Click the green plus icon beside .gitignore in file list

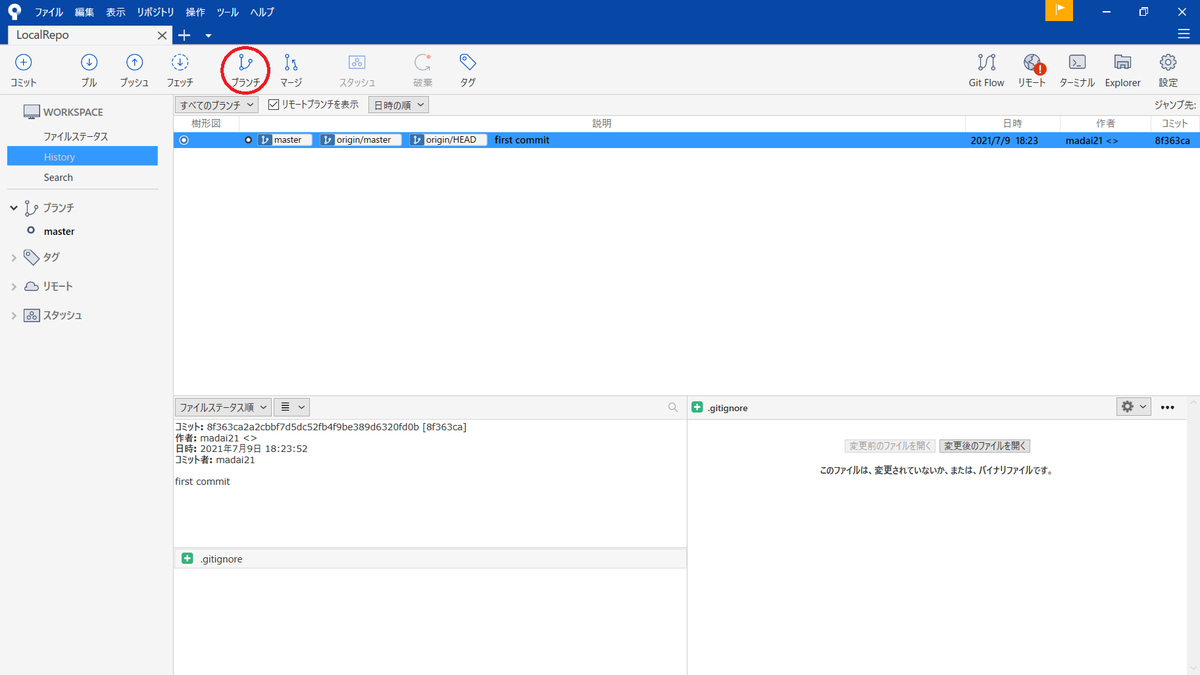[x=187, y=559]
